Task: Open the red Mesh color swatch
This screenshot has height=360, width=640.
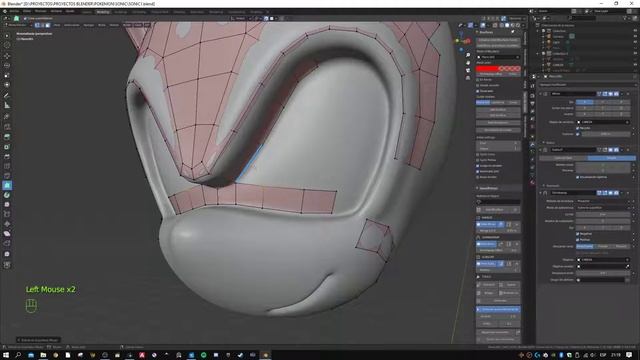Action: [498, 69]
